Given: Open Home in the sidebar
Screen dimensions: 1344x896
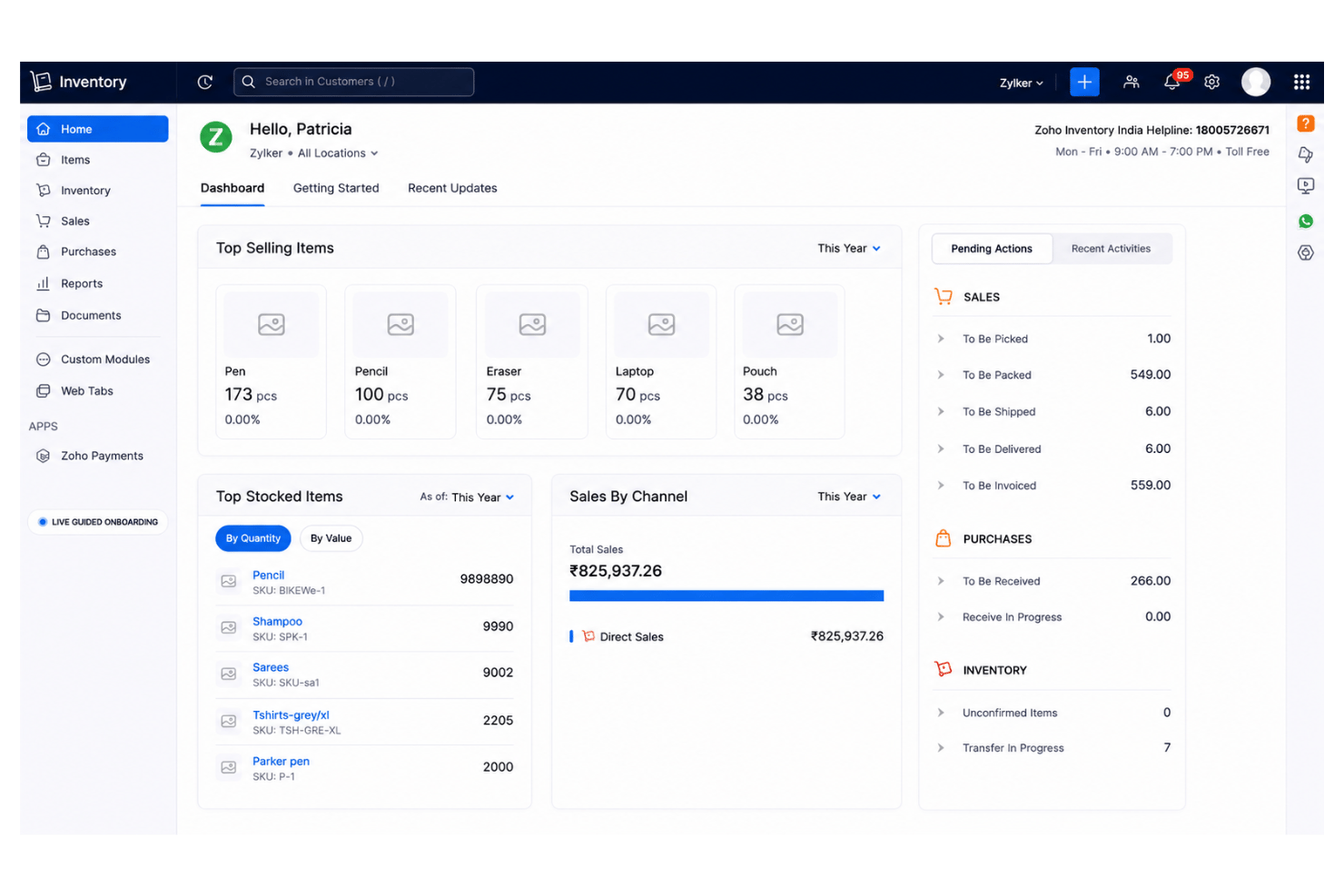Looking at the screenshot, I should pos(98,129).
